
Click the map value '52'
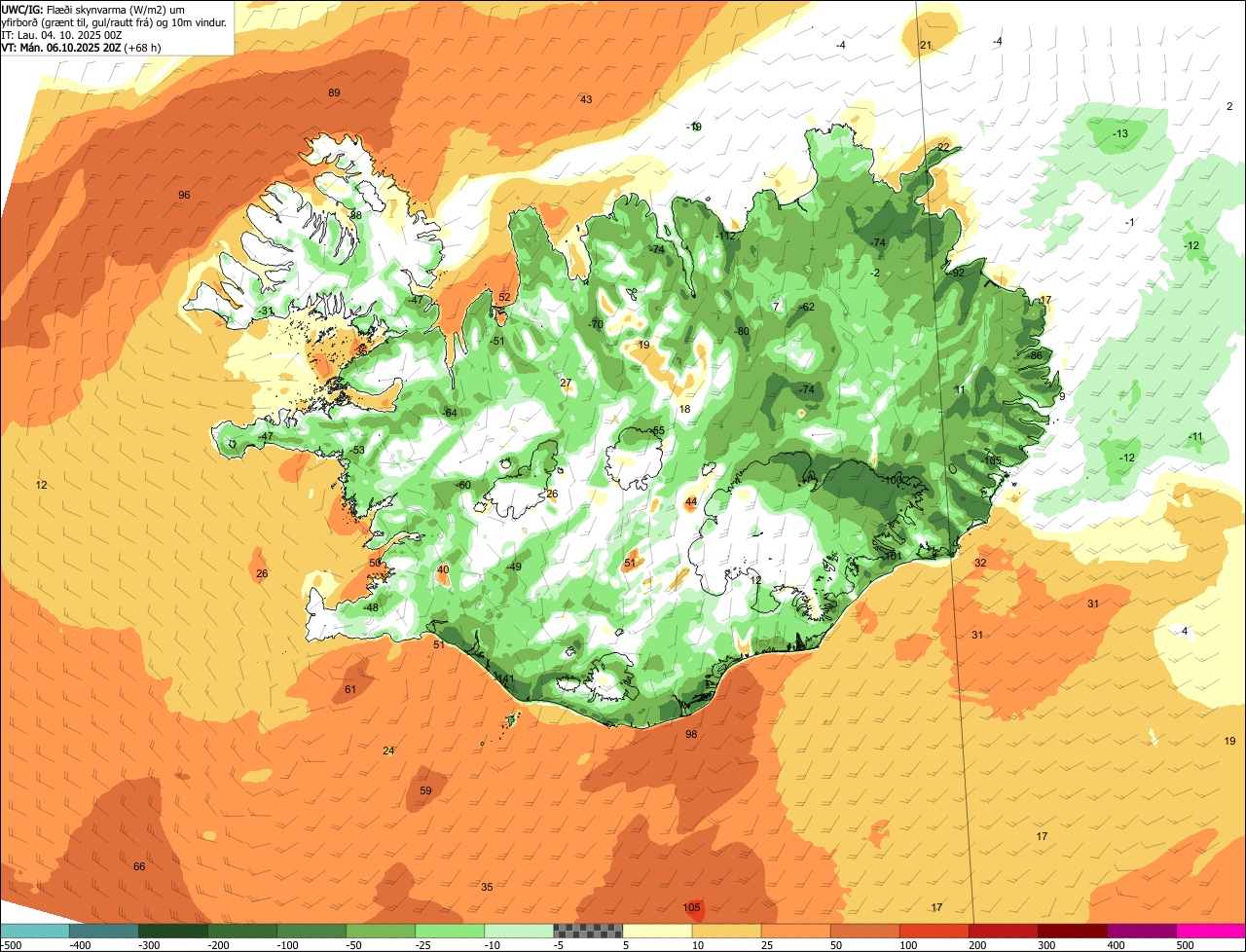point(504,298)
